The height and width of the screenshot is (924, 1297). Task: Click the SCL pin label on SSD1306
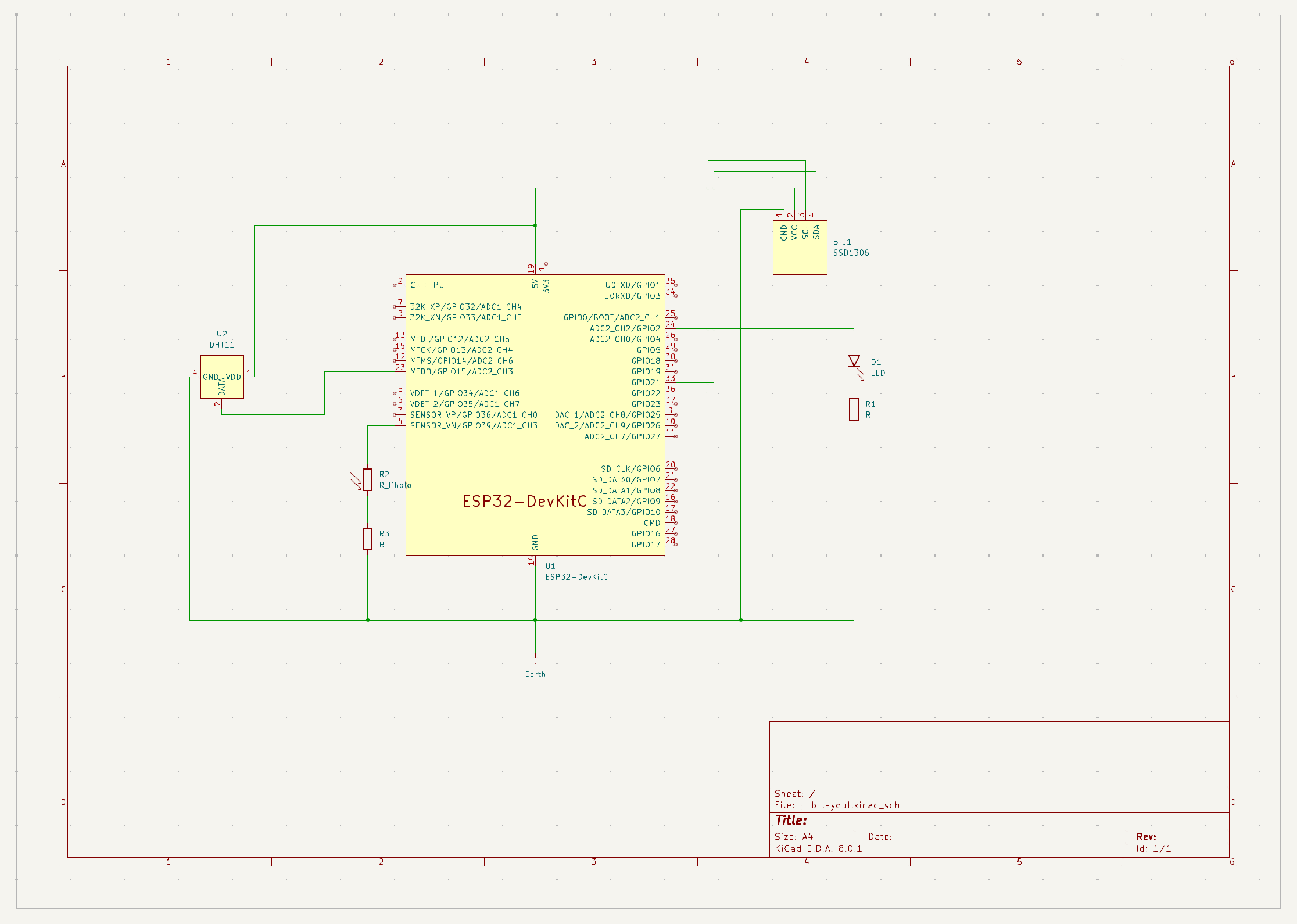pyautogui.click(x=805, y=232)
